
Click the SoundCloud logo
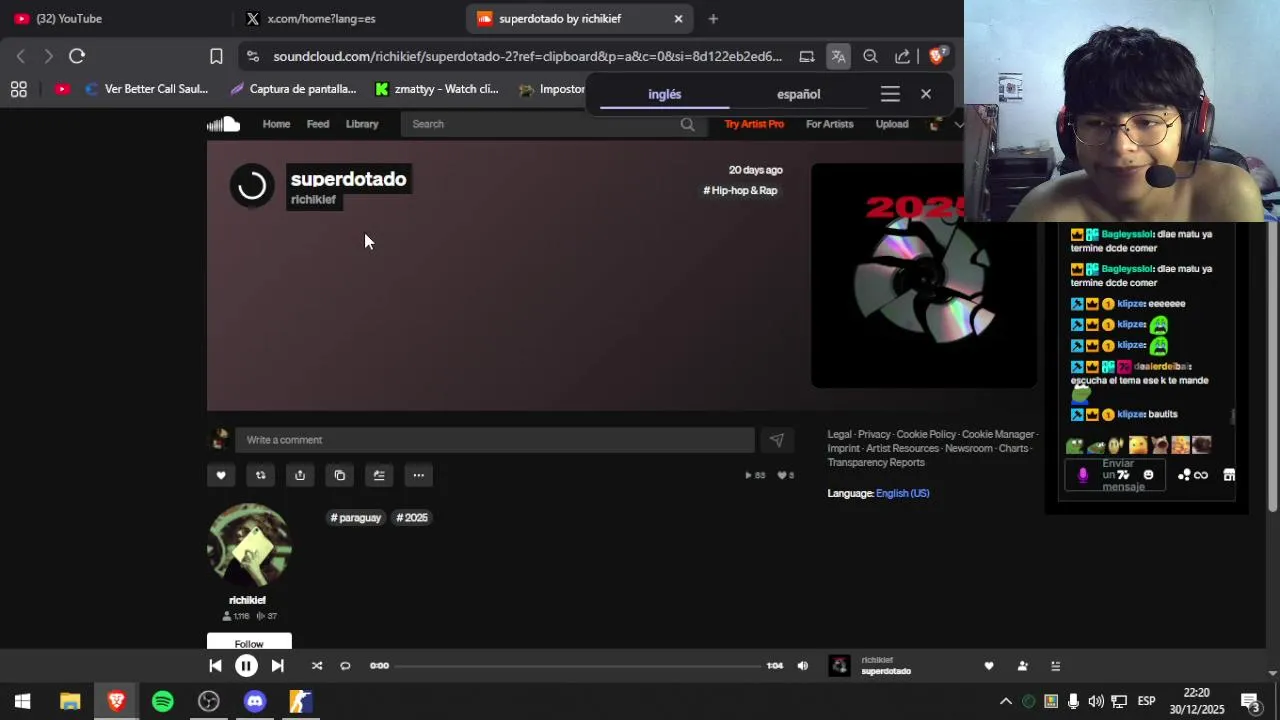[x=223, y=124]
